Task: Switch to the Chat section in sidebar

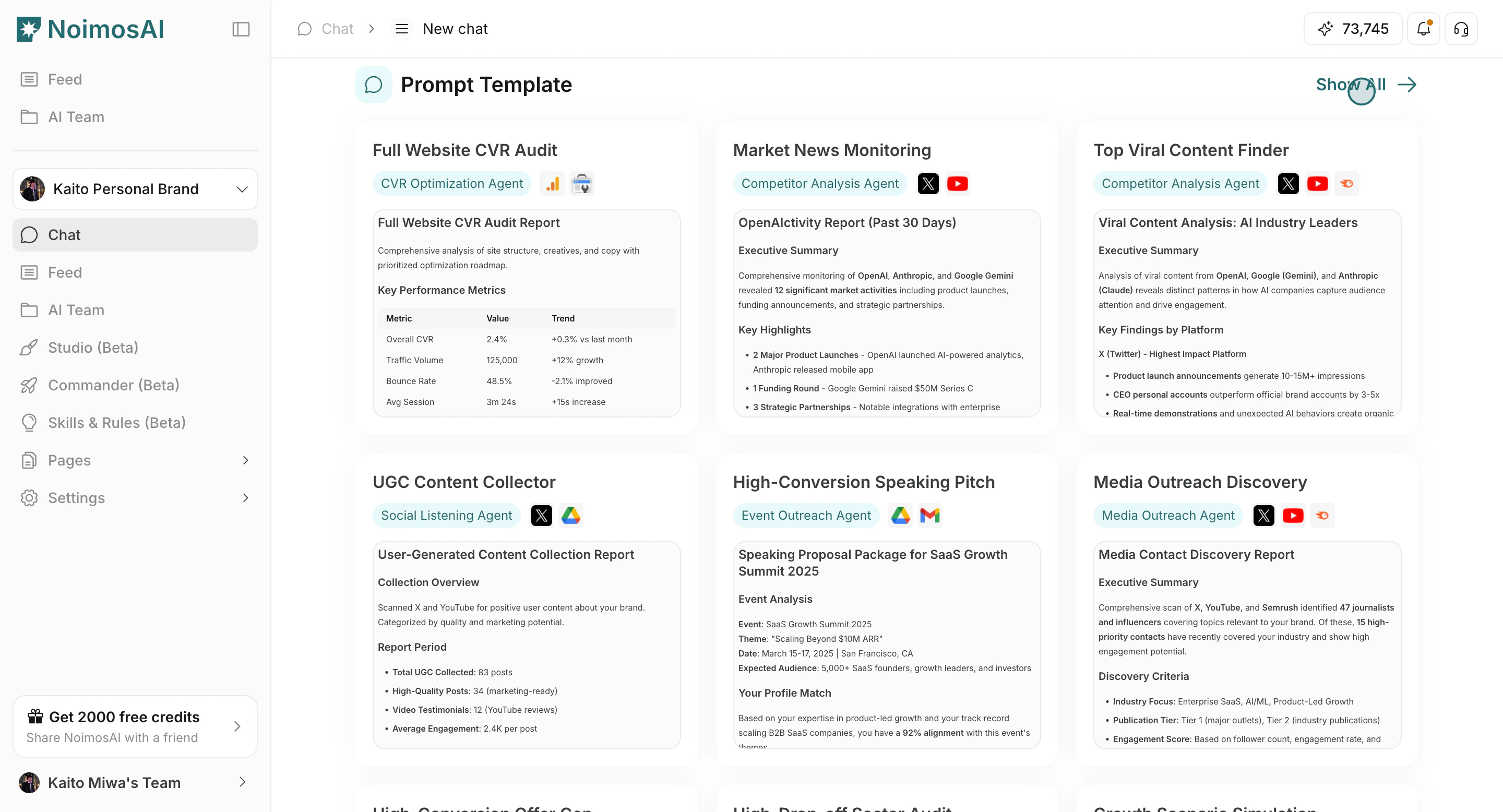Action: [x=135, y=234]
